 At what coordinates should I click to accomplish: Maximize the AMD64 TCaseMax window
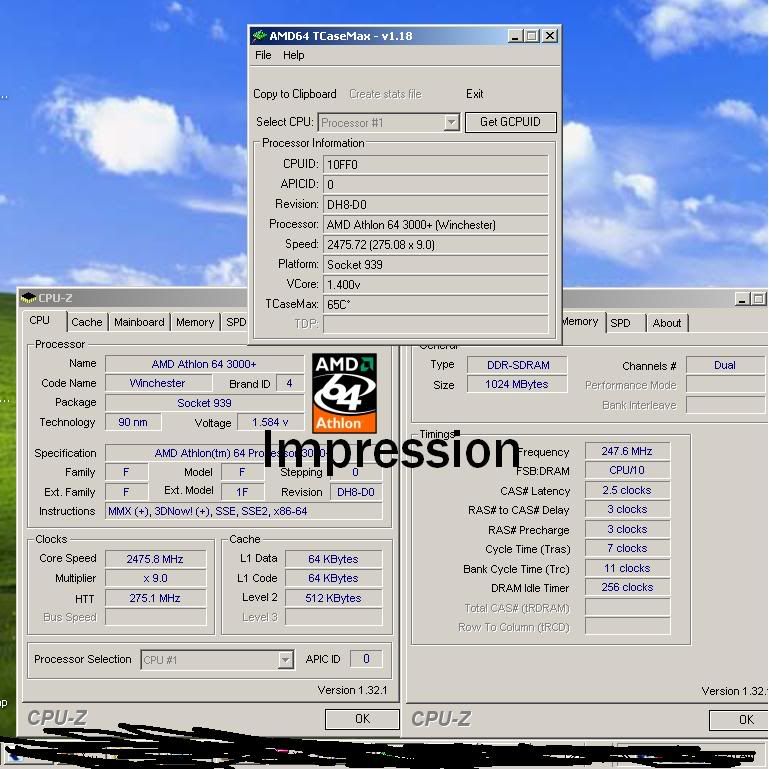532,36
